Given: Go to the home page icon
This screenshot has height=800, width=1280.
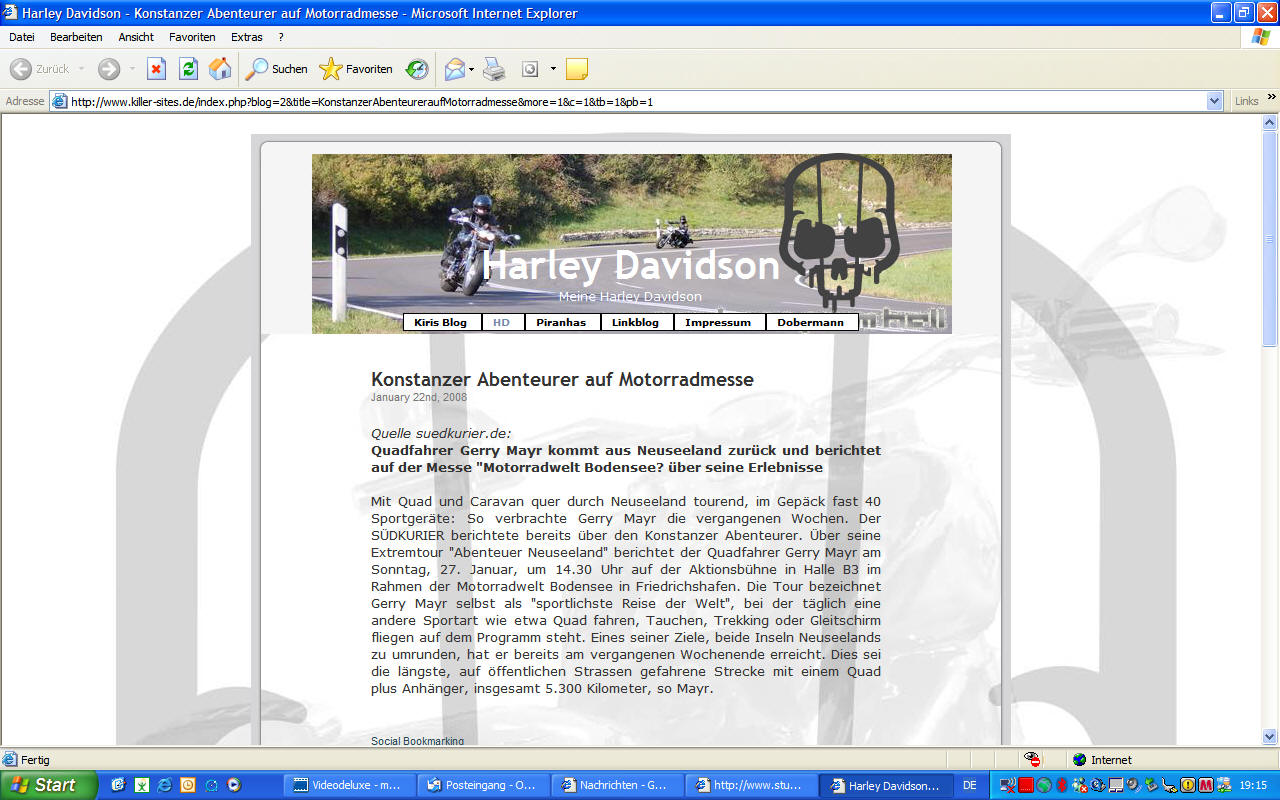Looking at the screenshot, I should [x=220, y=69].
